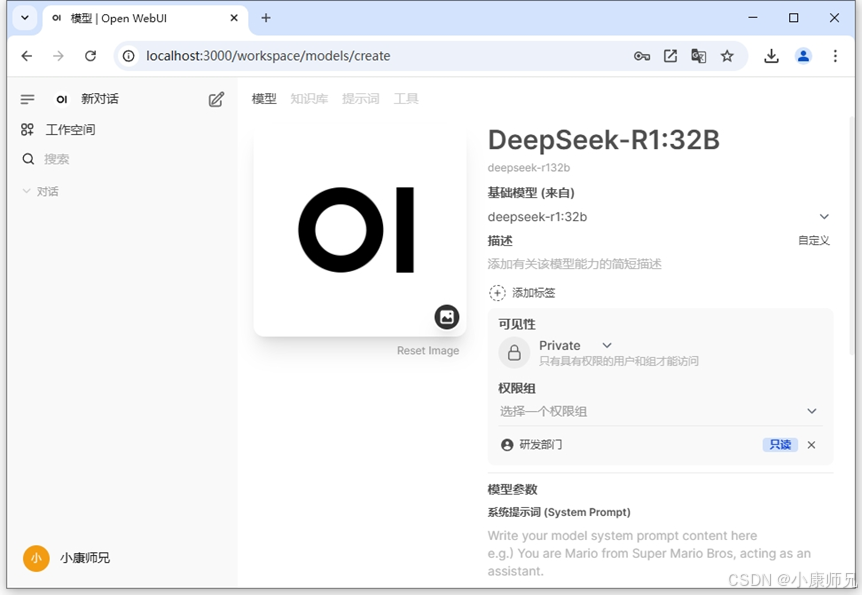
Task: Open the sidebar hamburger menu
Action: click(x=28, y=98)
